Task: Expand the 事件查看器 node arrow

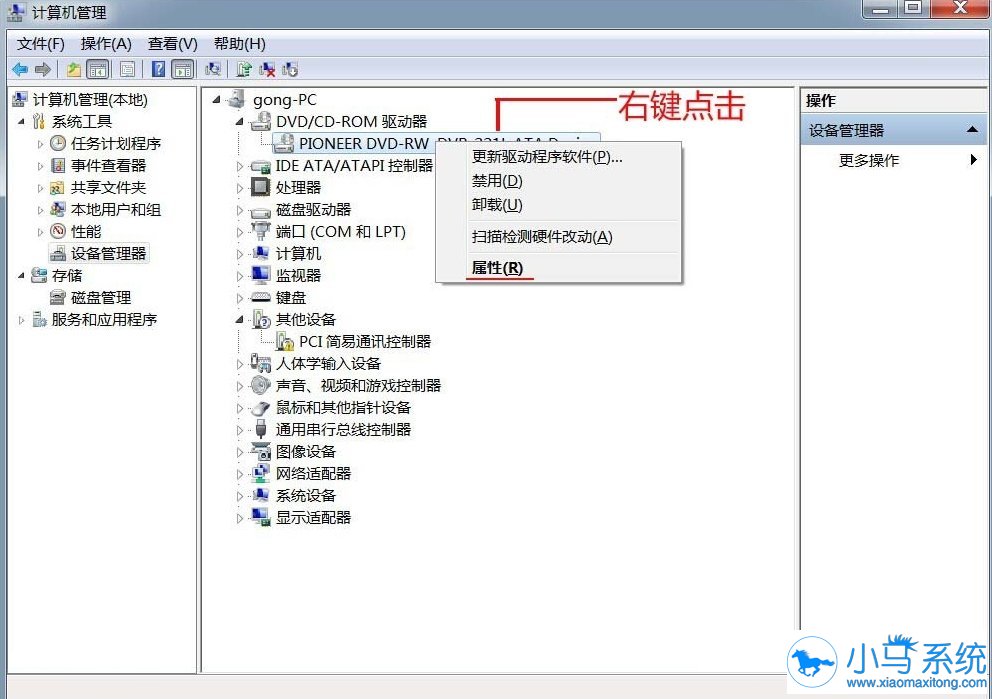Action: click(40, 166)
